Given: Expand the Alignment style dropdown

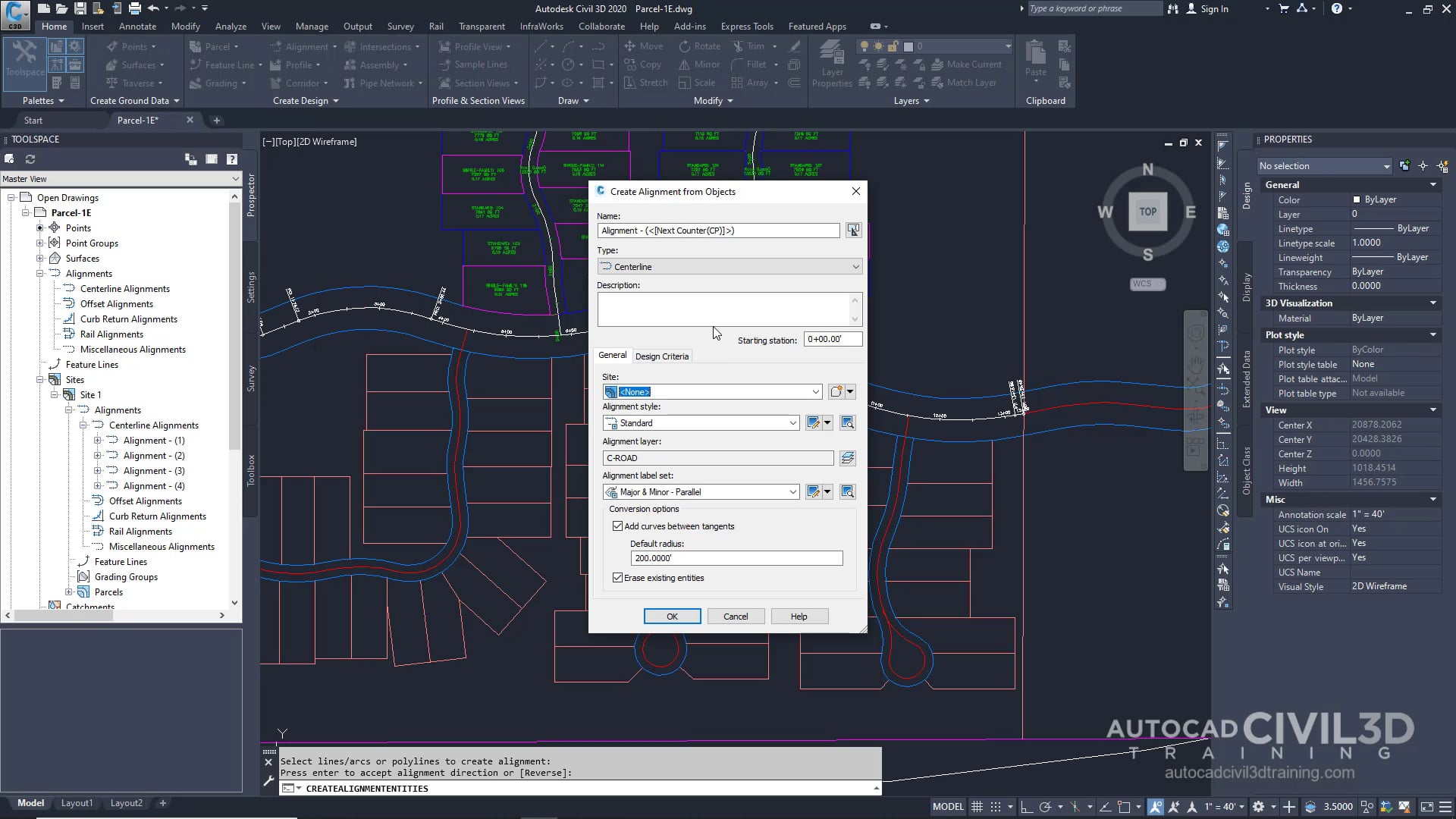Looking at the screenshot, I should (x=792, y=422).
